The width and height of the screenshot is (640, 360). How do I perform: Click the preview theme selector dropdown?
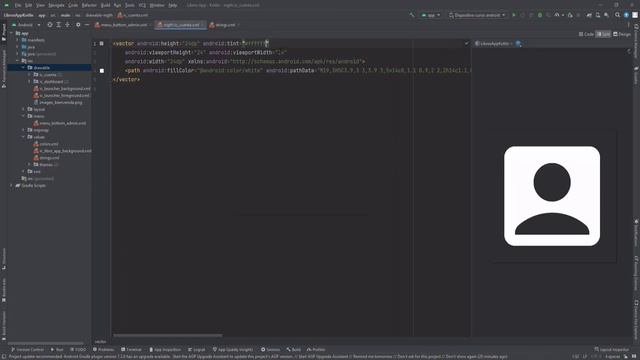494,44
